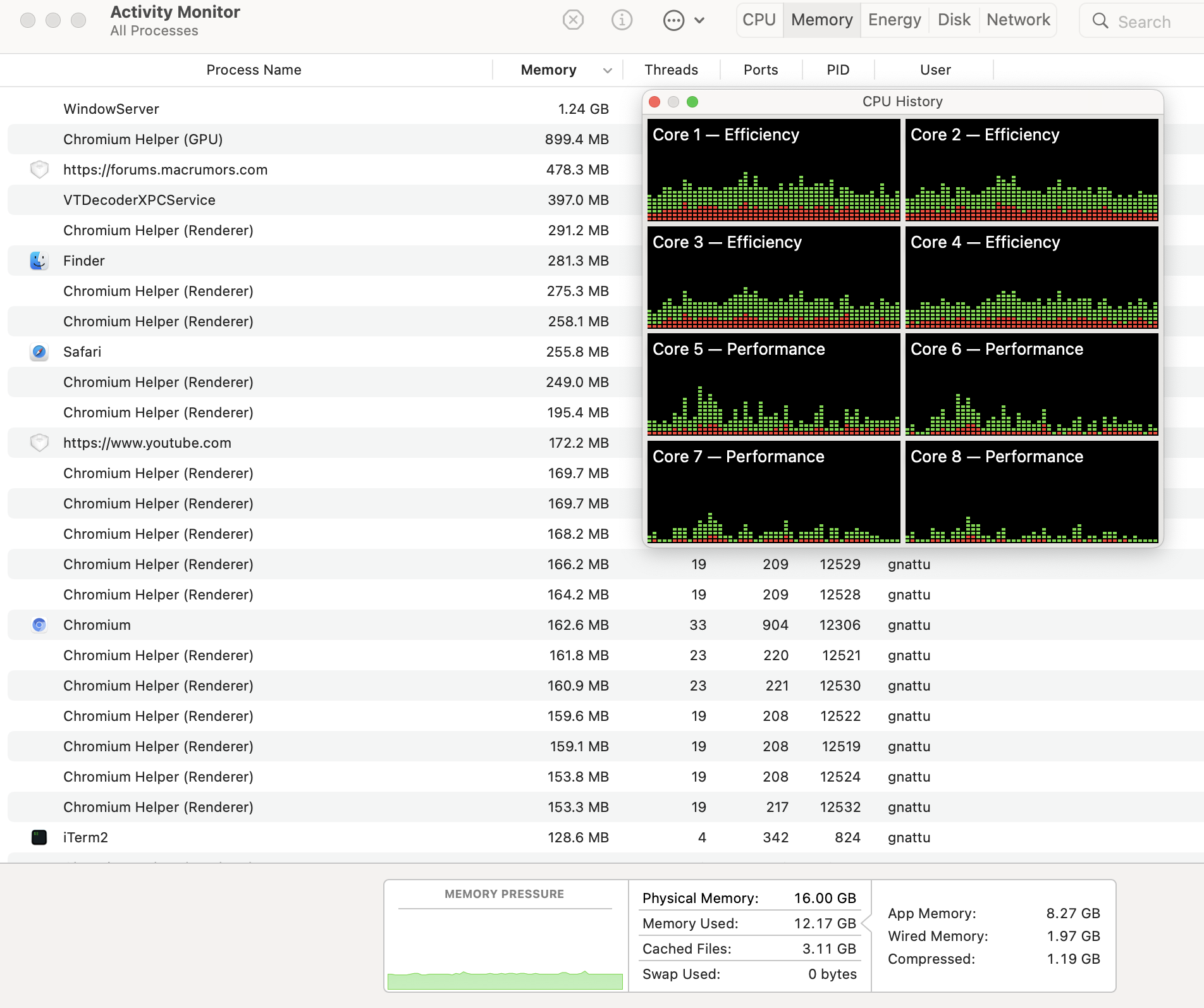
Task: Click PID 824 in iTerm2 row
Action: [847, 837]
